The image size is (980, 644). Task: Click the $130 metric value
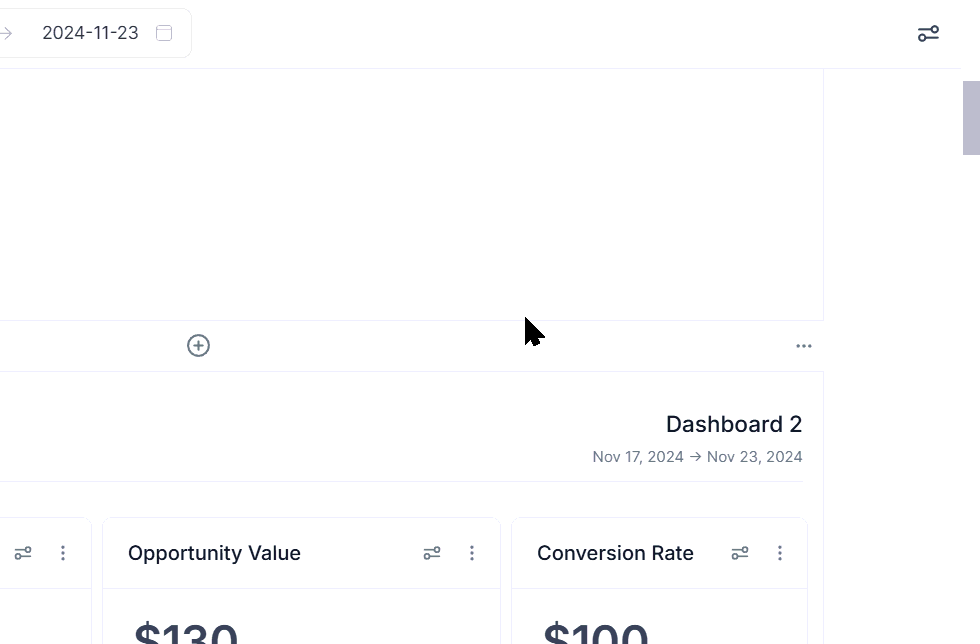pos(186,634)
